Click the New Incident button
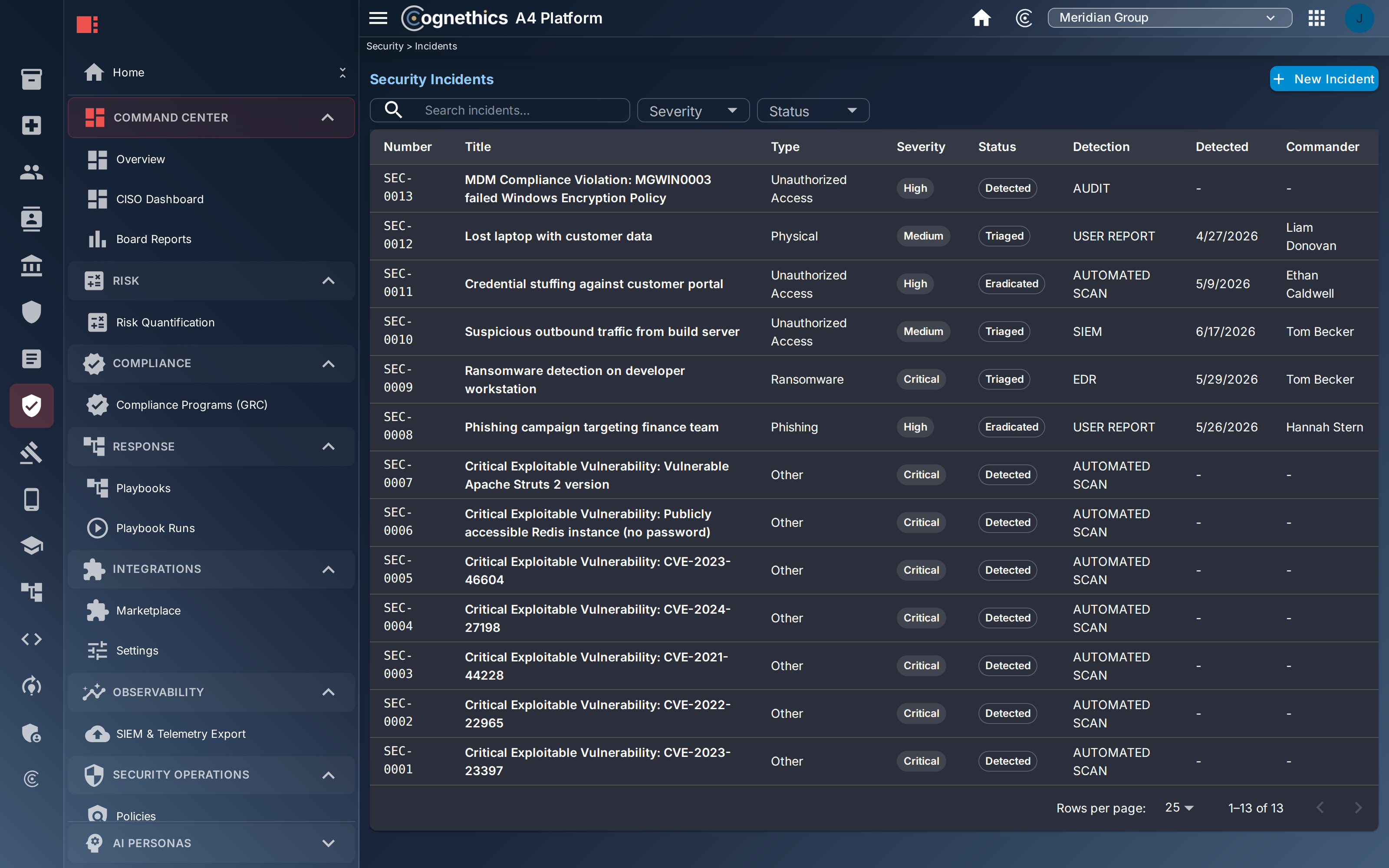The height and width of the screenshot is (868, 1389). tap(1323, 79)
